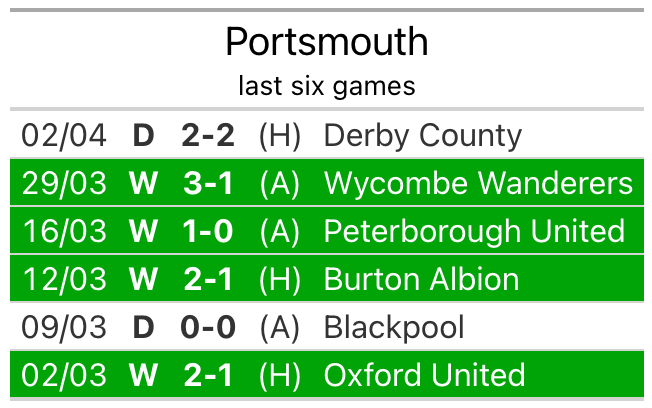Image resolution: width=652 pixels, height=408 pixels.
Task: Click the 12/03 date entry
Action: pos(64,279)
